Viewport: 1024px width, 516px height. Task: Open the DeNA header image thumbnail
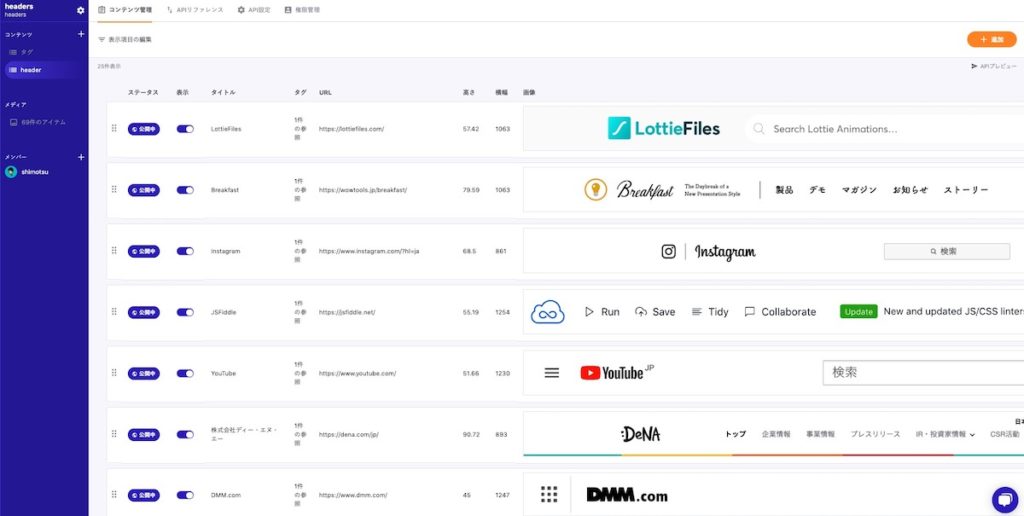coord(773,434)
